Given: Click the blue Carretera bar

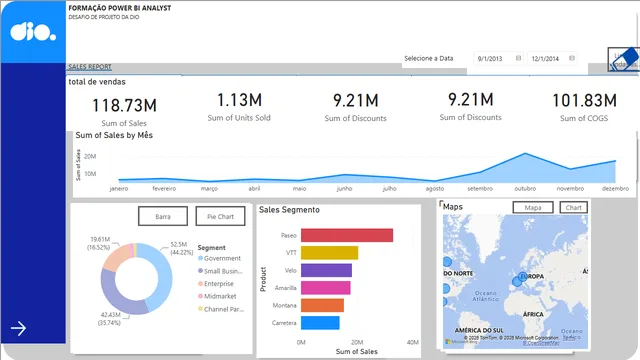Looking at the screenshot, I should coord(320,323).
